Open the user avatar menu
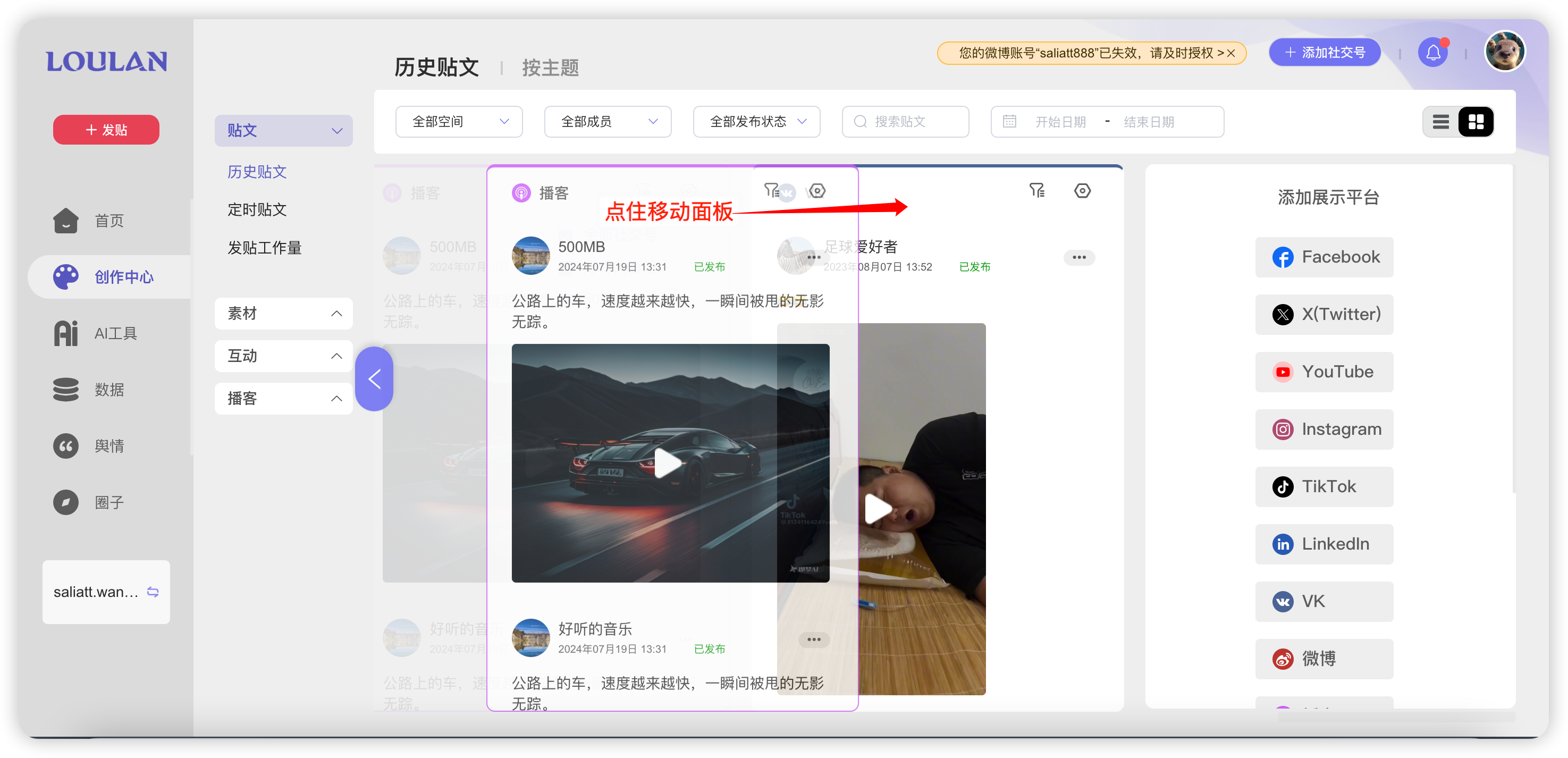The image size is (1568, 758). 1505,51
